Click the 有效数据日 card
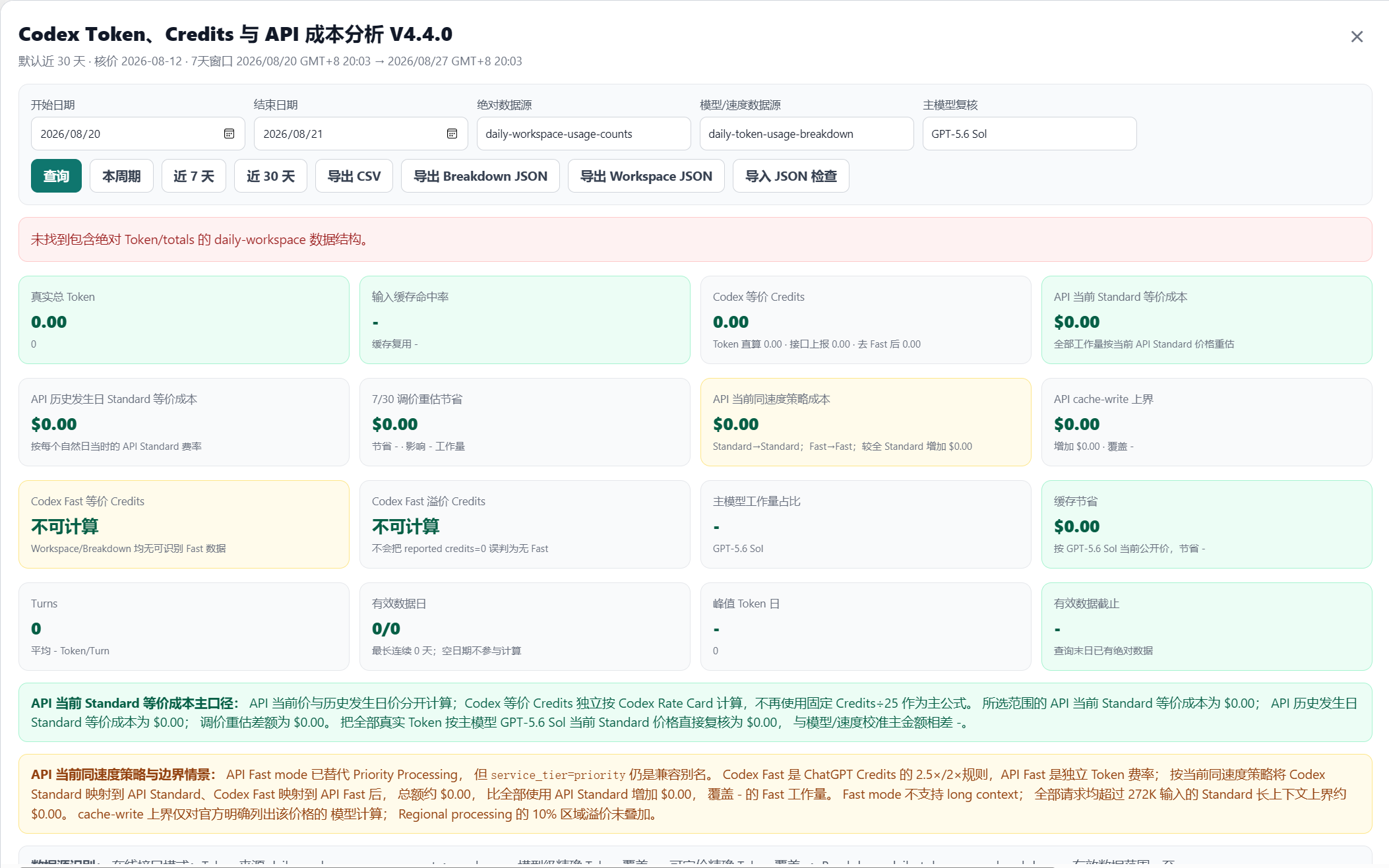1389x868 pixels. (525, 627)
